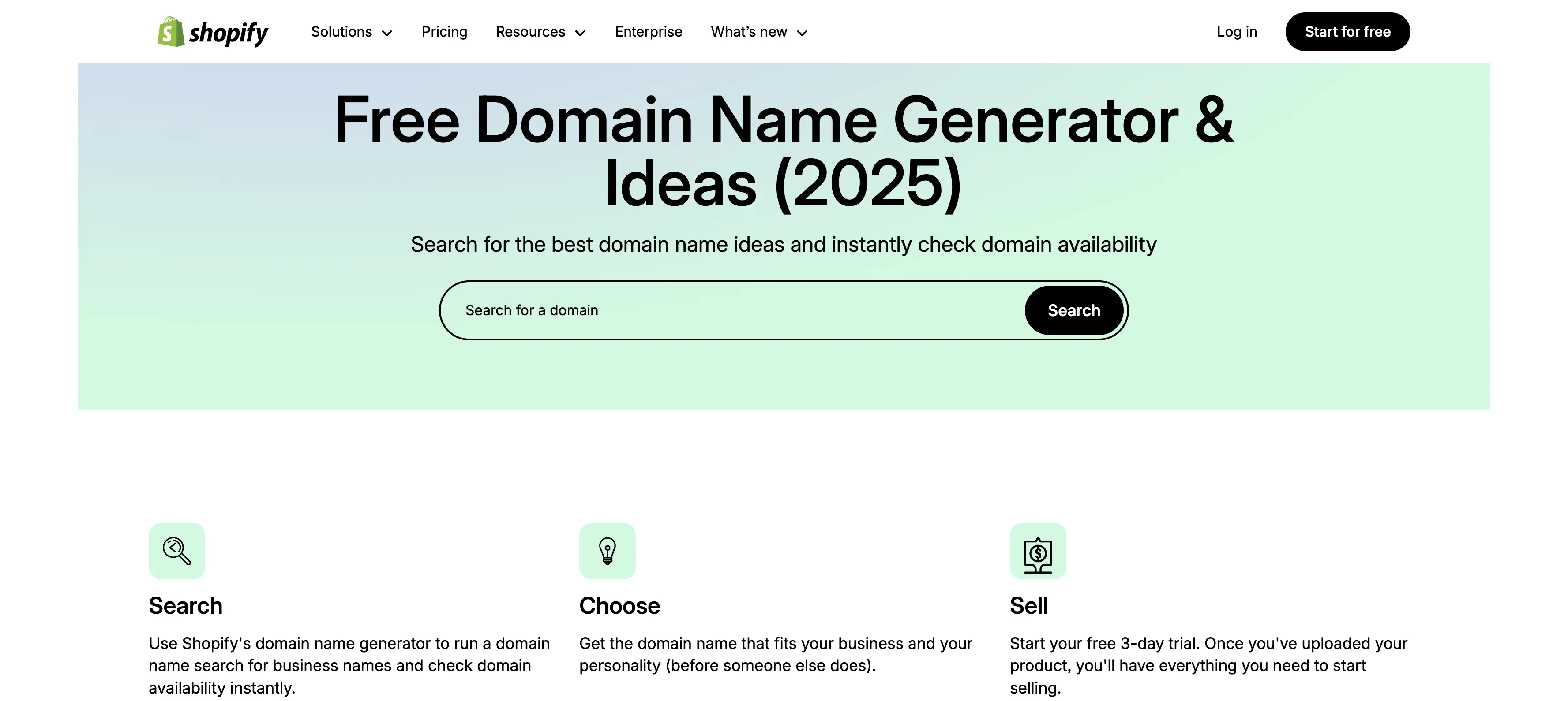1568x701 pixels.
Task: Open the Resources menu
Action: coord(540,32)
